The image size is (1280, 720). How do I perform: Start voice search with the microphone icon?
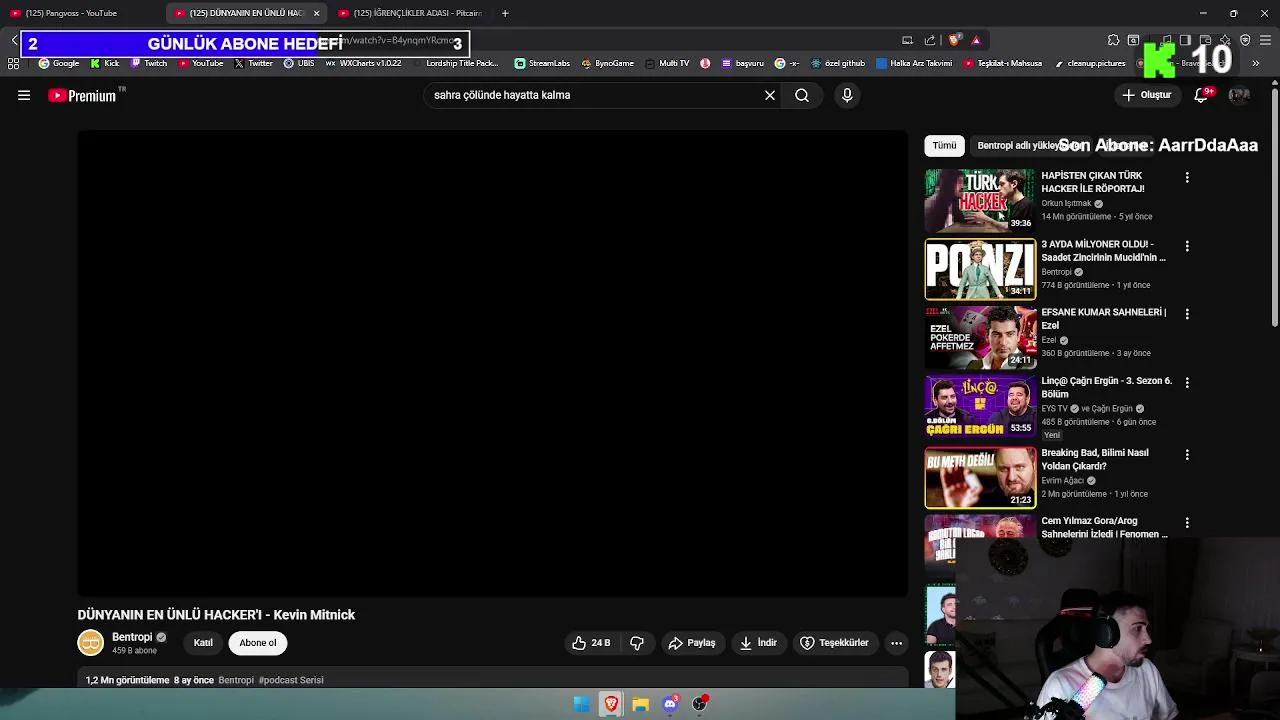(x=847, y=95)
